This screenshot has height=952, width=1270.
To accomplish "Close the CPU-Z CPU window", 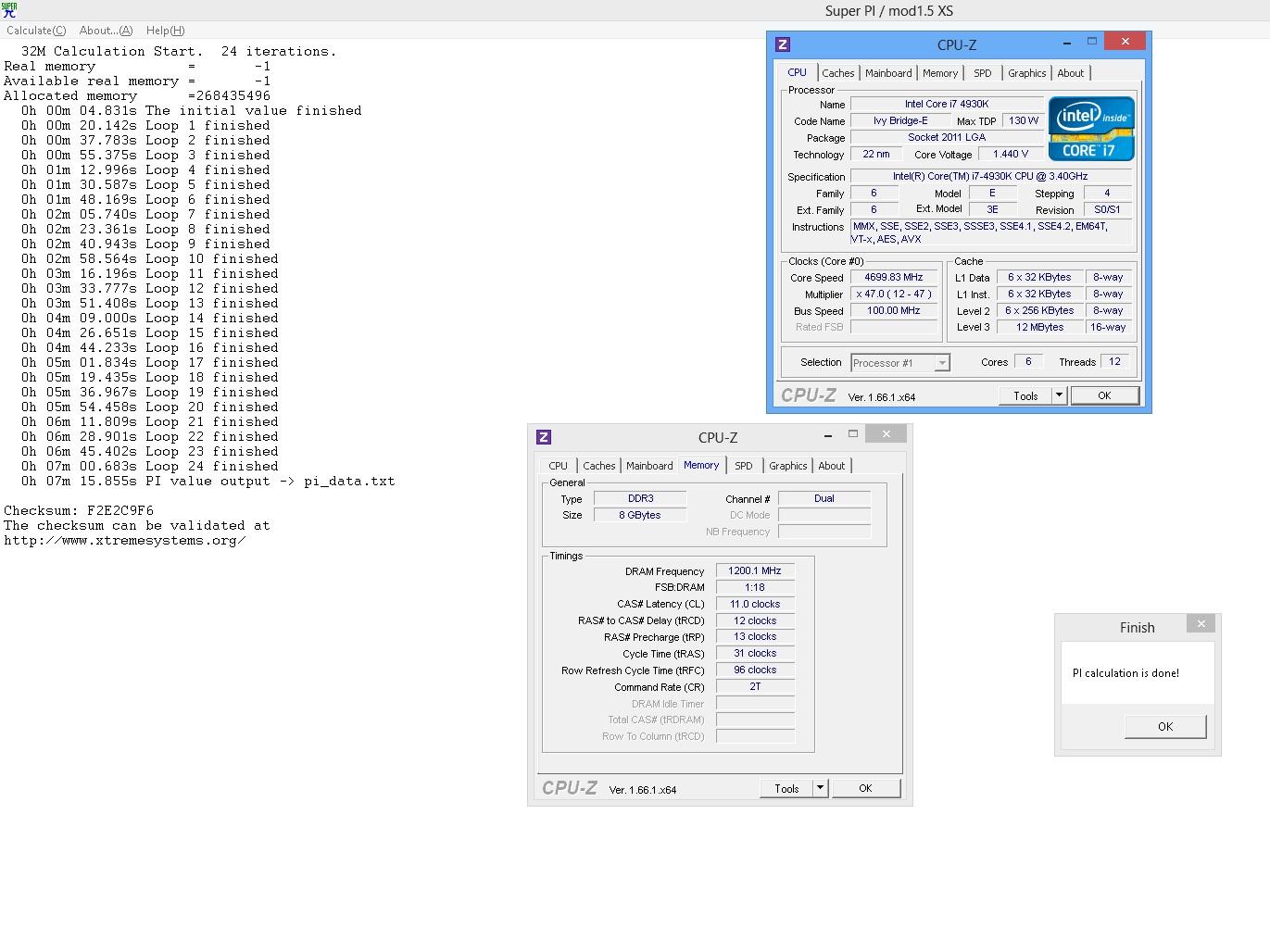I will tap(1125, 42).
